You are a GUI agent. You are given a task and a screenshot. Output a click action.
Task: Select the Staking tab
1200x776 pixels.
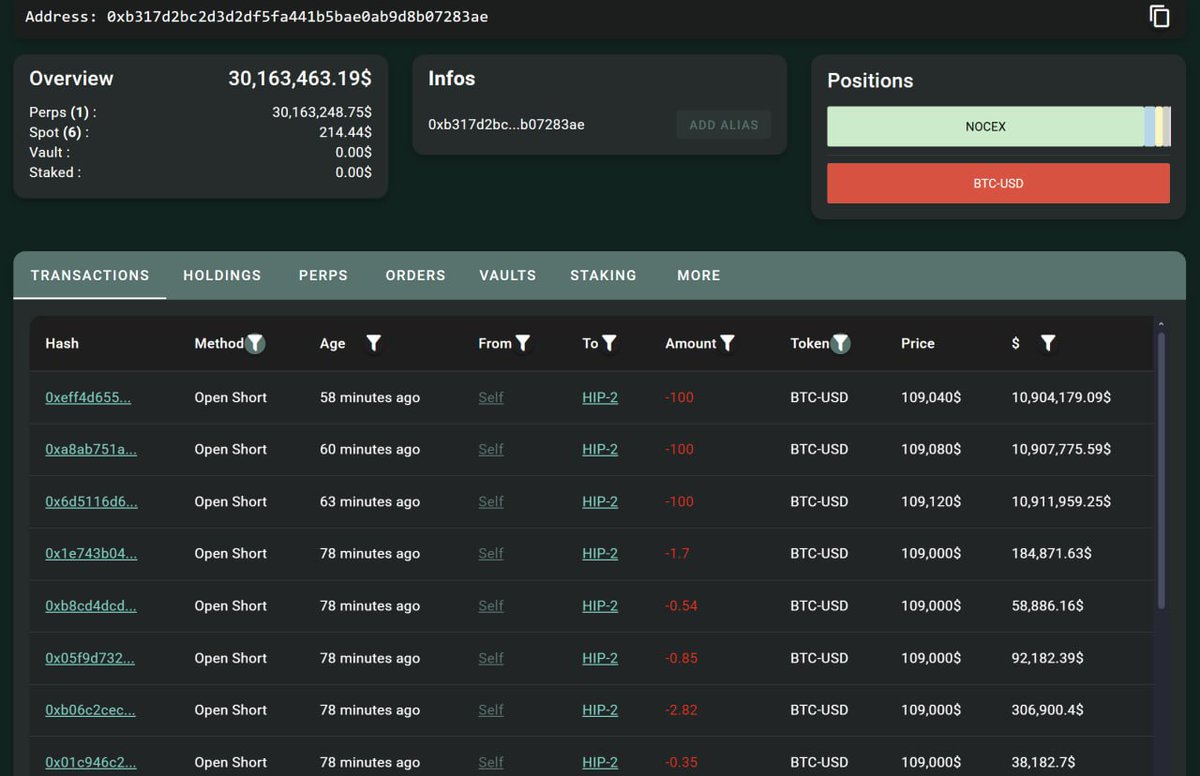[x=603, y=275]
